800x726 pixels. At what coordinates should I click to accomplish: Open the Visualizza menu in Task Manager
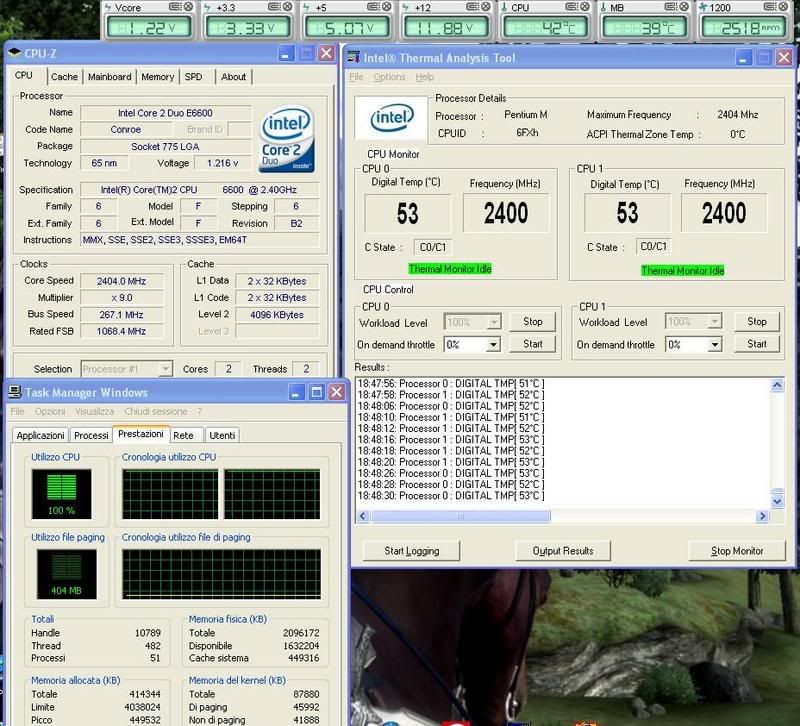[x=94, y=411]
